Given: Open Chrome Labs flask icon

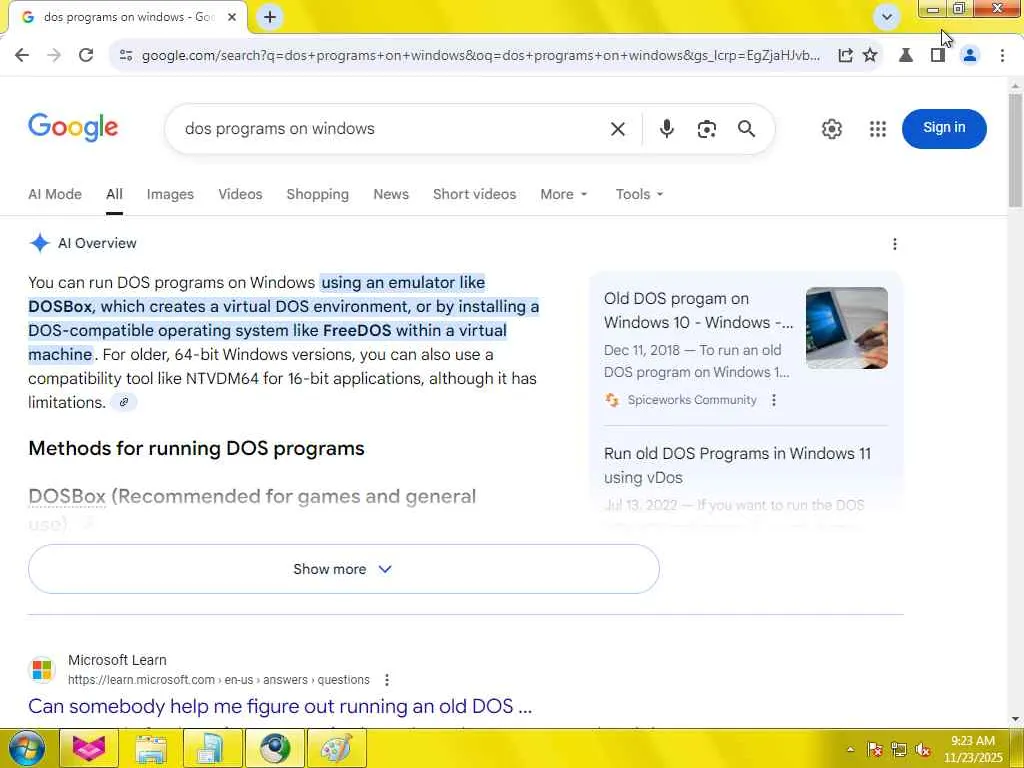Looking at the screenshot, I should pos(906,56).
